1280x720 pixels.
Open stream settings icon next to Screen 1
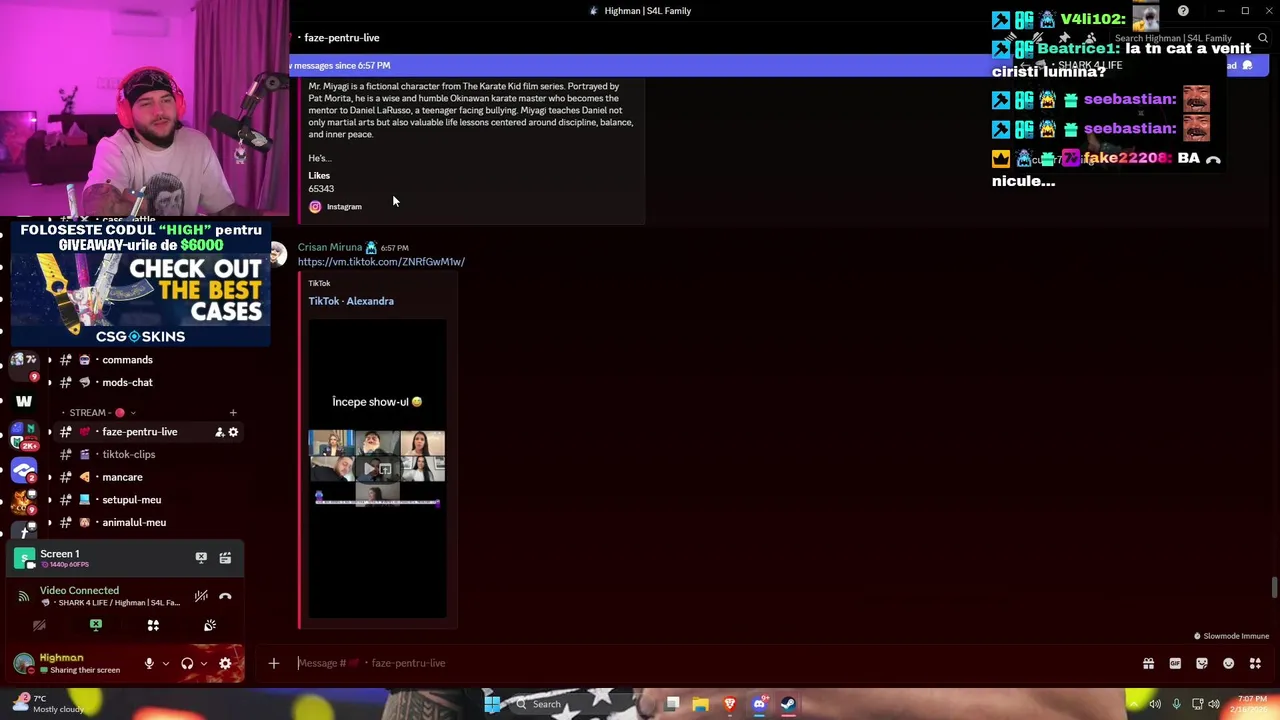(x=225, y=558)
